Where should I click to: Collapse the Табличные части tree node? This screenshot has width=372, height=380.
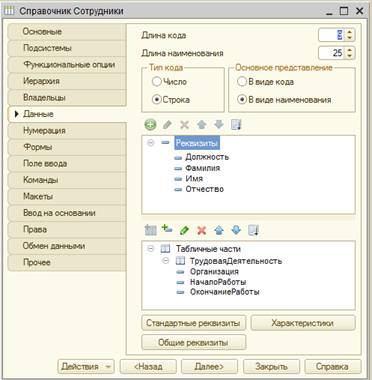(151, 249)
